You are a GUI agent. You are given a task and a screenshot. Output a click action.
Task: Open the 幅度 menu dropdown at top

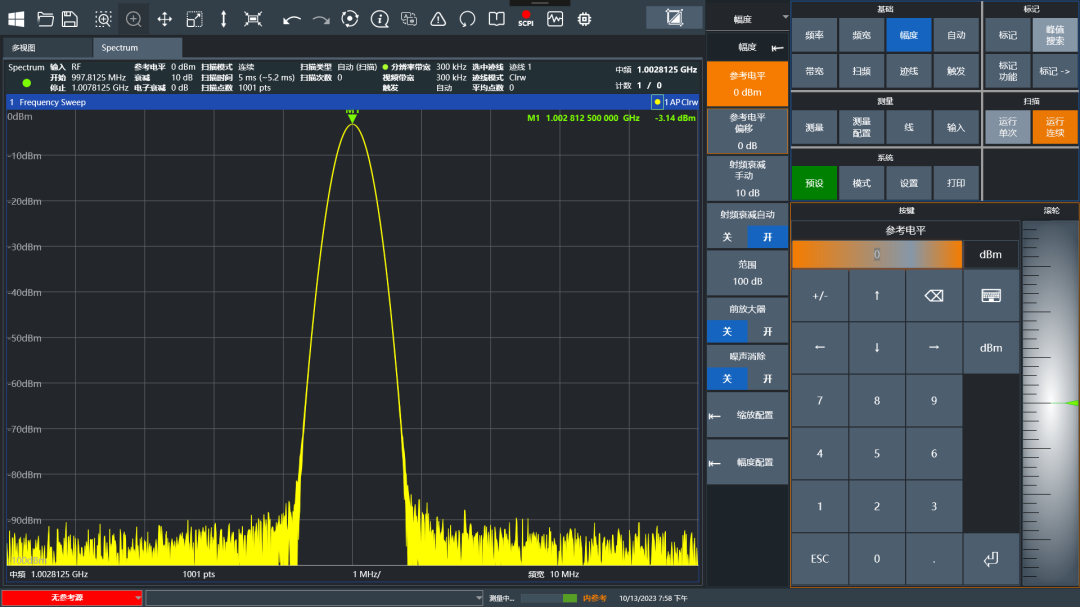click(747, 19)
